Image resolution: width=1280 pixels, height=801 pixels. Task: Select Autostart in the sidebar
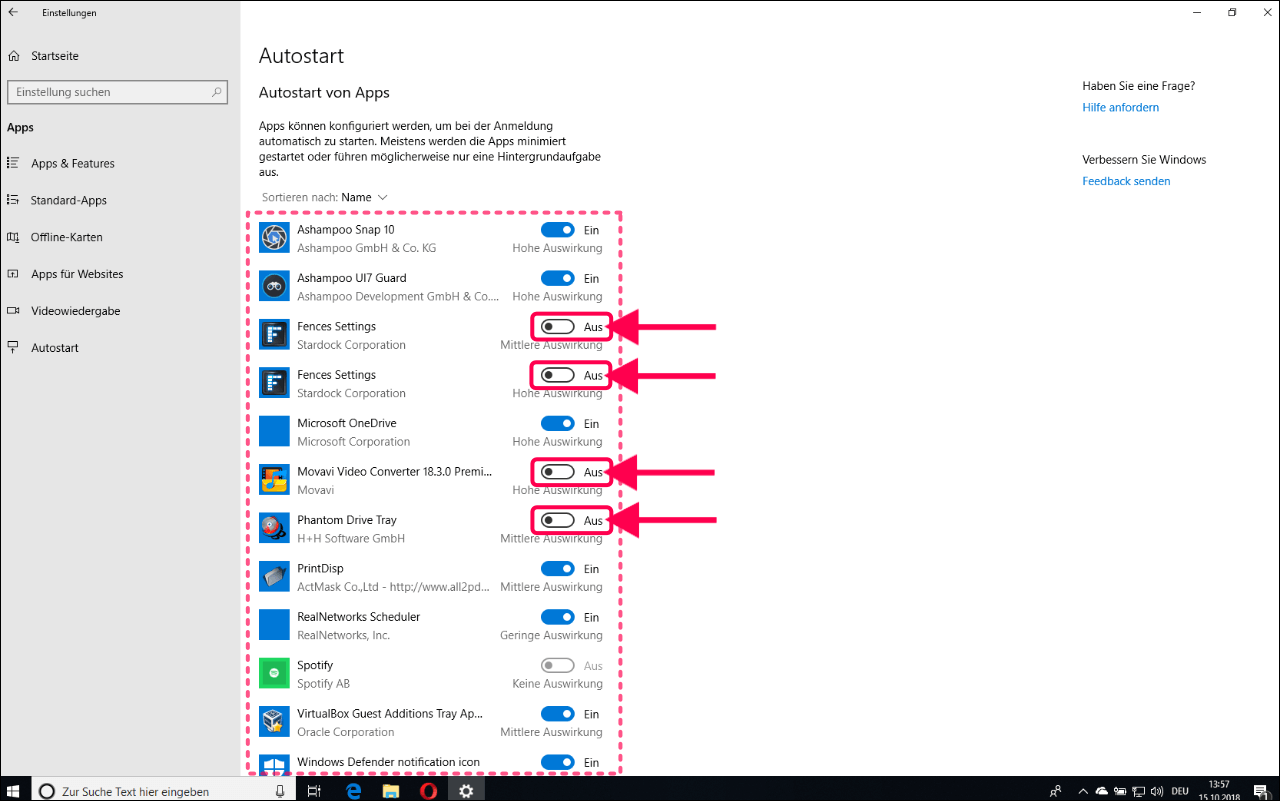click(55, 349)
